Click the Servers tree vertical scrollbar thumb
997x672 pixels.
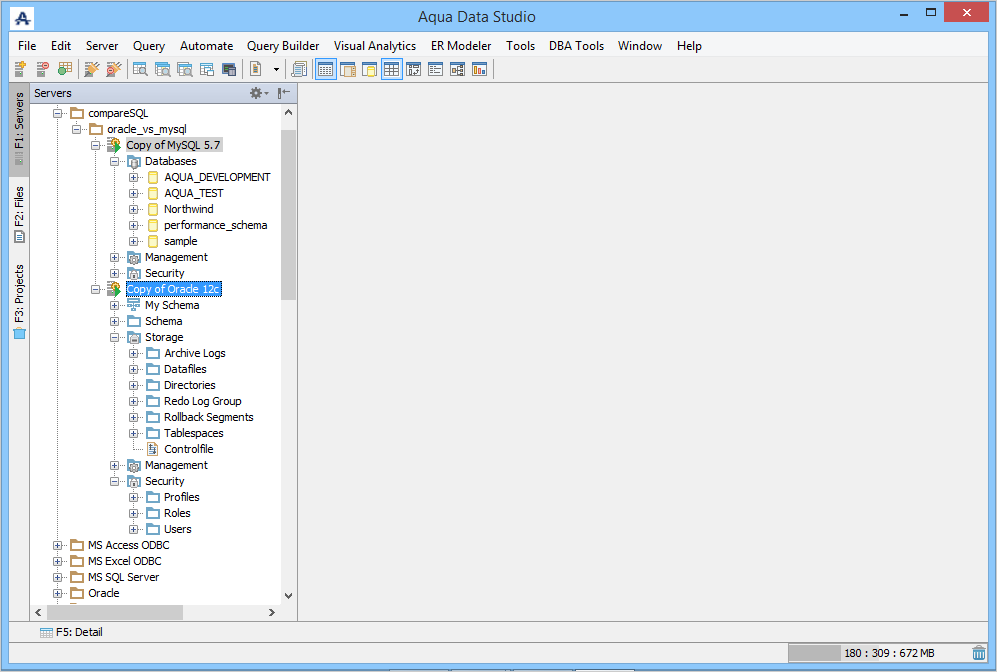(x=289, y=215)
